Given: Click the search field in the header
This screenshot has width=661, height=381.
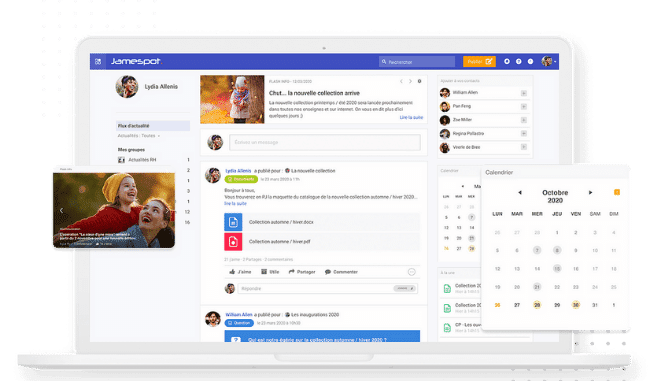Looking at the screenshot, I should (417, 62).
